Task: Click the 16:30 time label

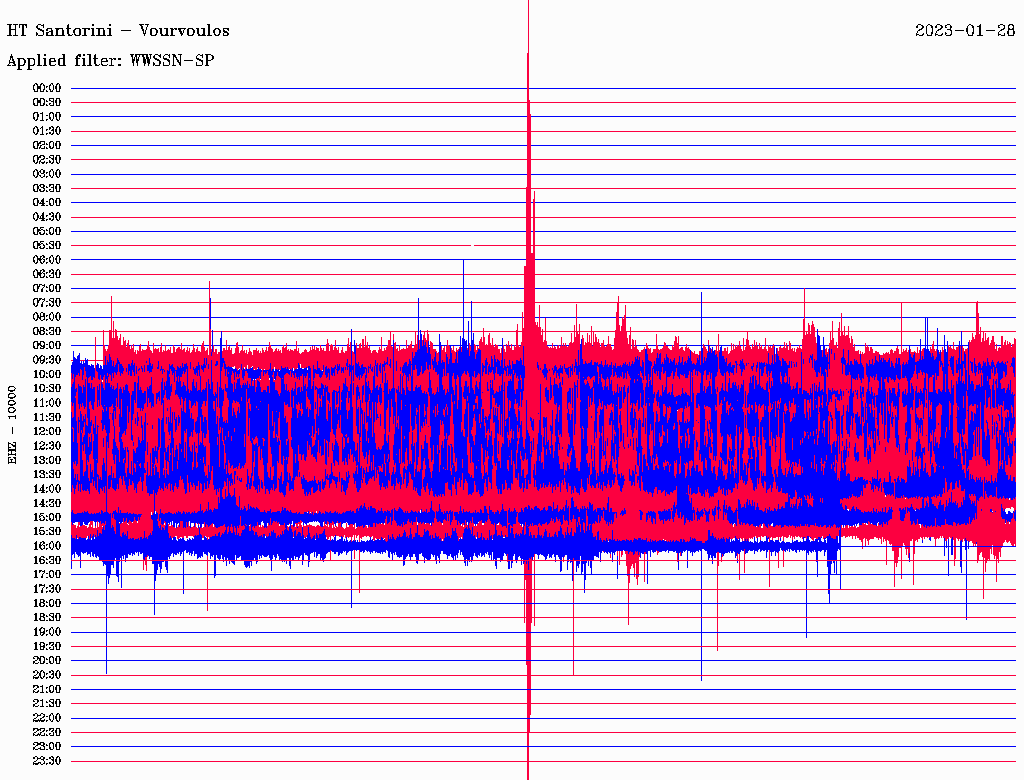Action: pyautogui.click(x=47, y=561)
